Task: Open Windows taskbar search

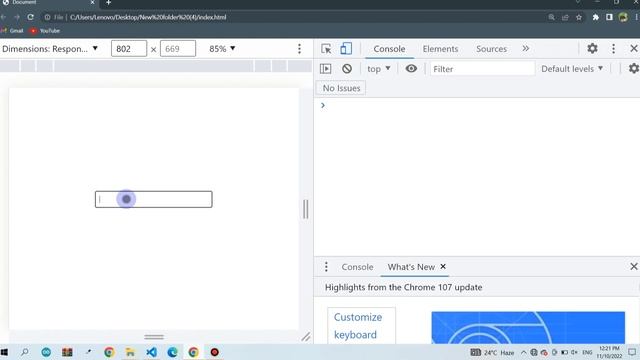Action: pos(24,352)
